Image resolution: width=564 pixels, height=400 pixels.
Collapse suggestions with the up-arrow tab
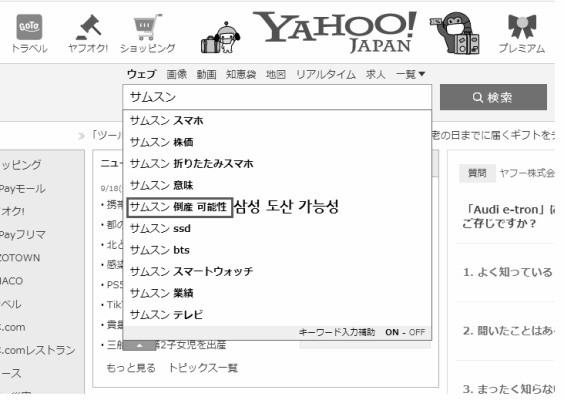(140, 346)
